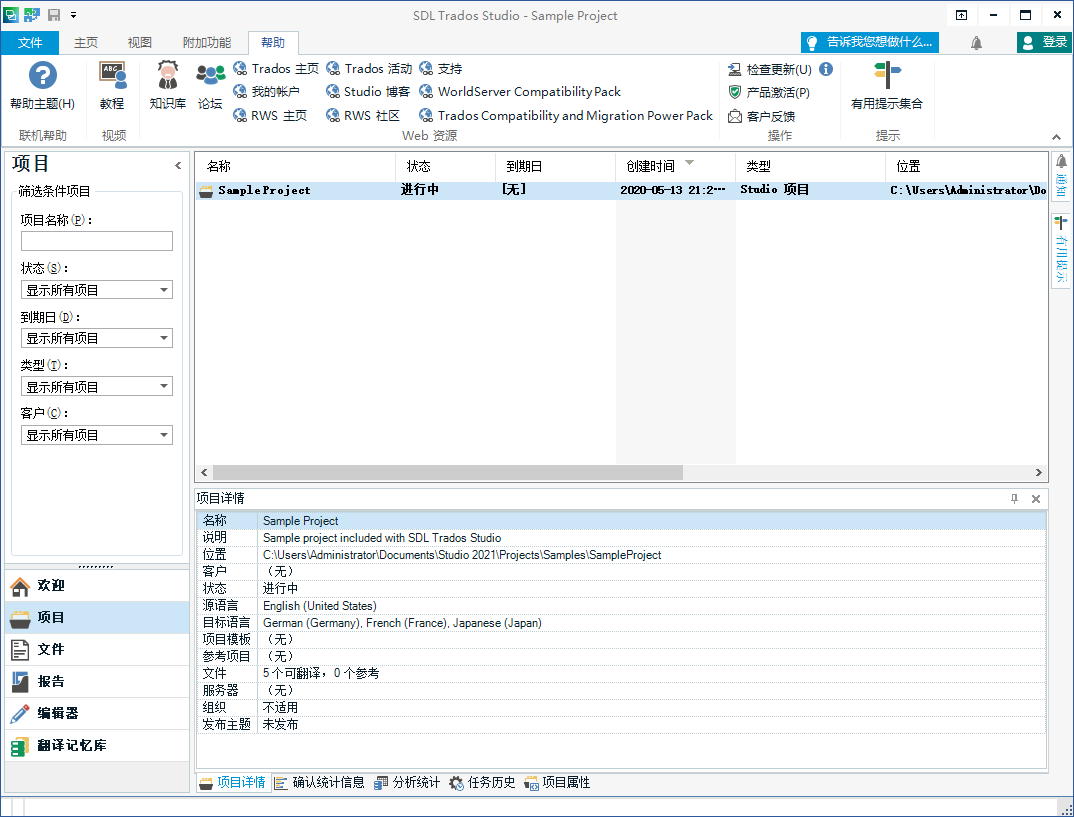Open the 通知 side panel bell tab
The height and width of the screenshot is (817, 1074).
point(1061,177)
